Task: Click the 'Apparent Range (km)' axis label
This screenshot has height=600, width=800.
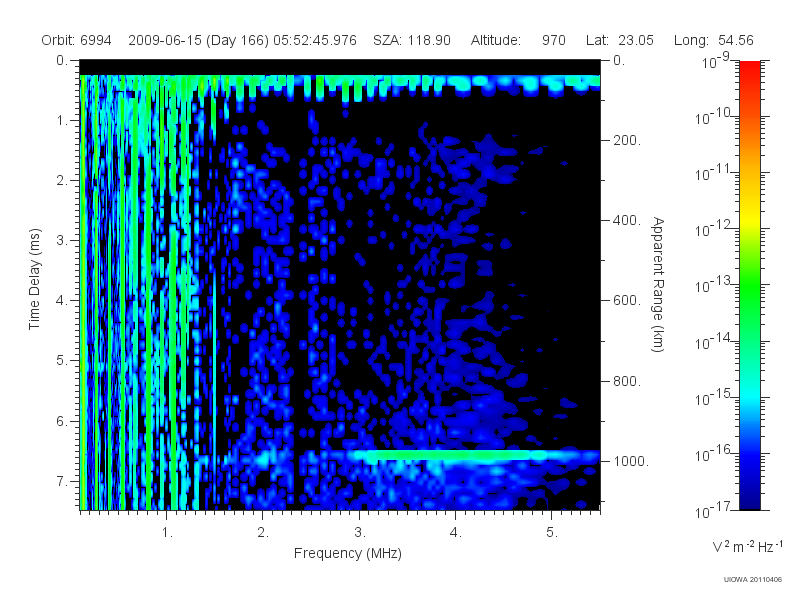Action: point(658,284)
